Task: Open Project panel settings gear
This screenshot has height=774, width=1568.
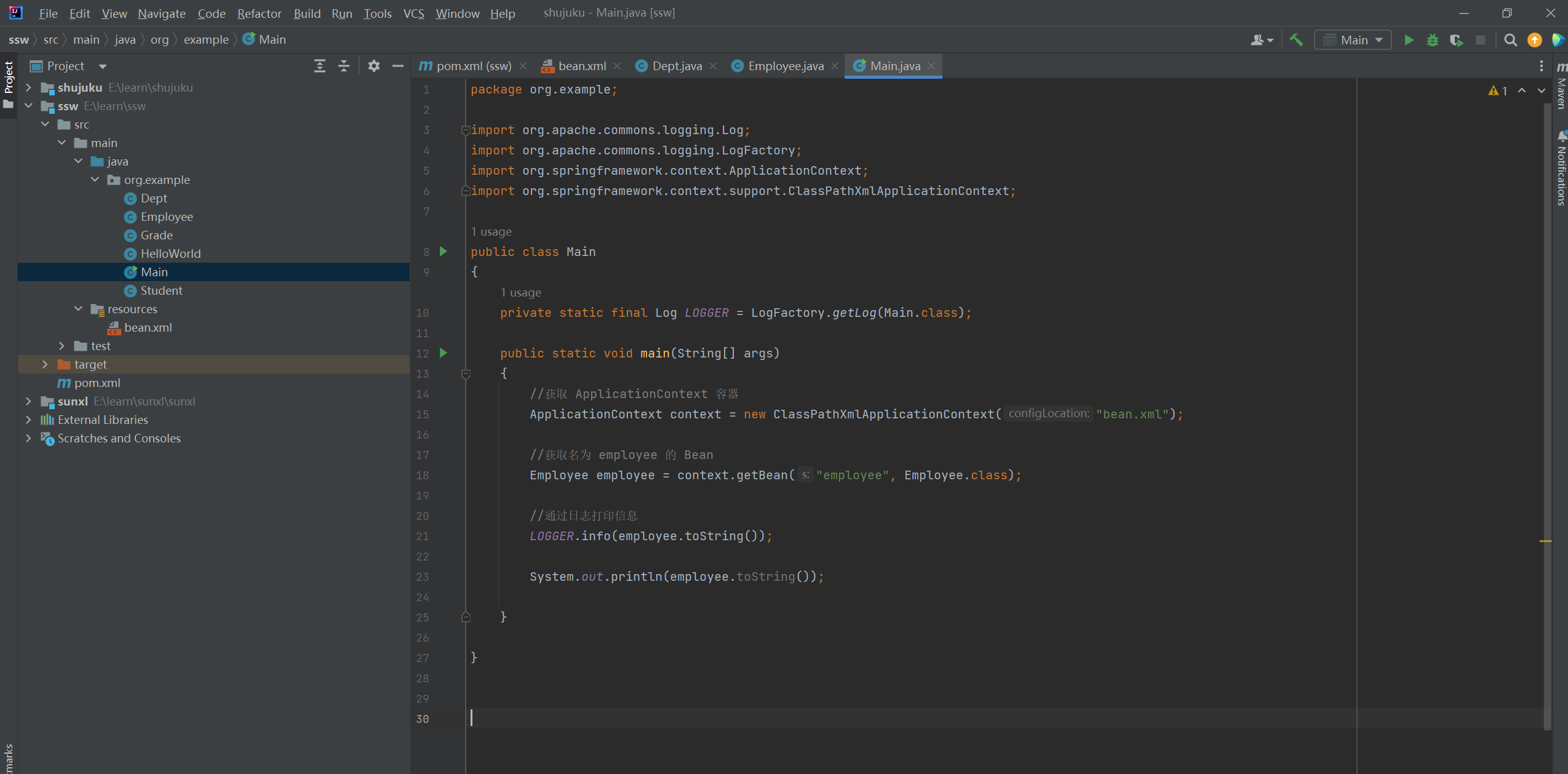Action: [x=373, y=66]
